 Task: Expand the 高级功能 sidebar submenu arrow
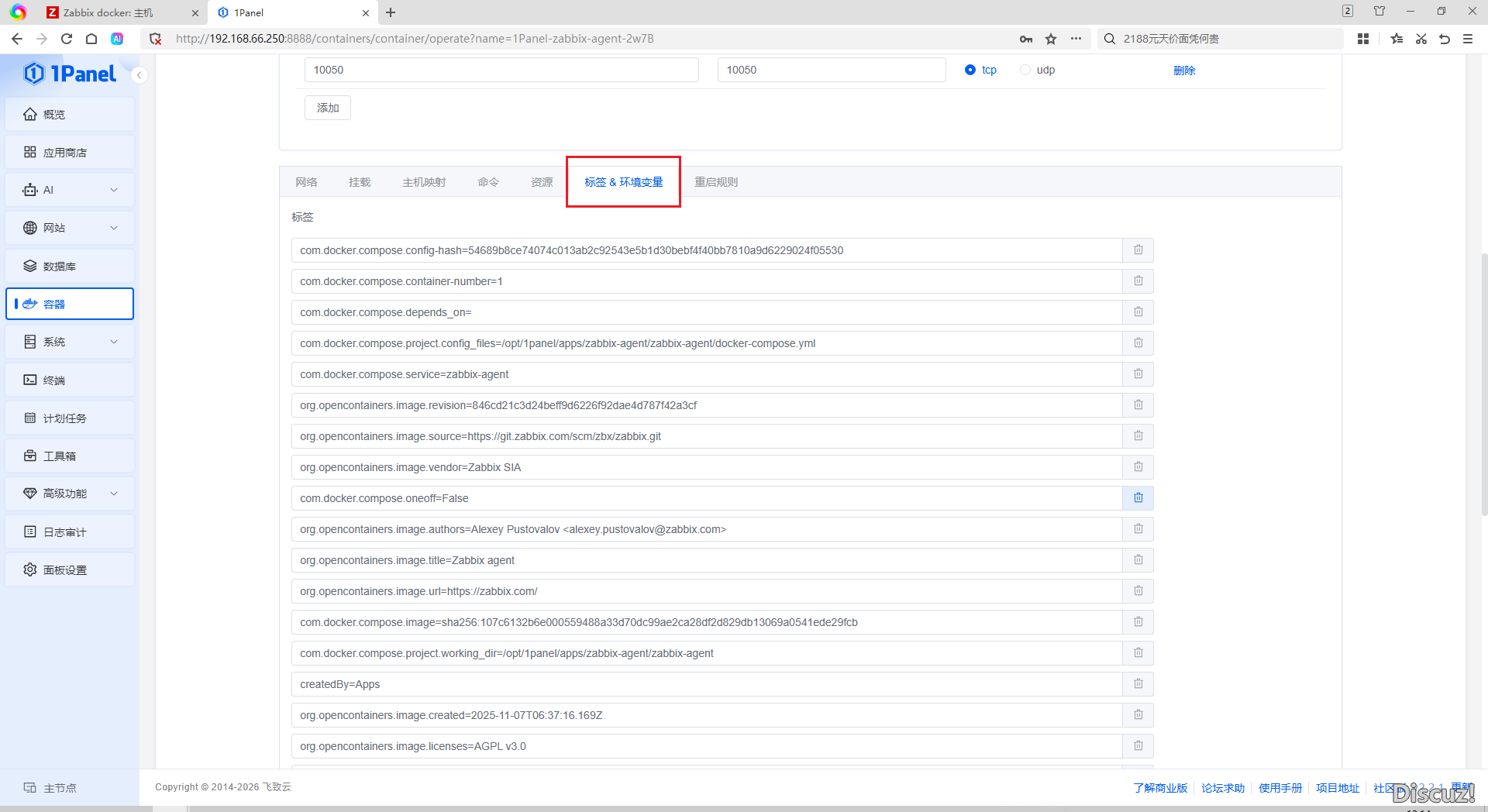point(114,494)
